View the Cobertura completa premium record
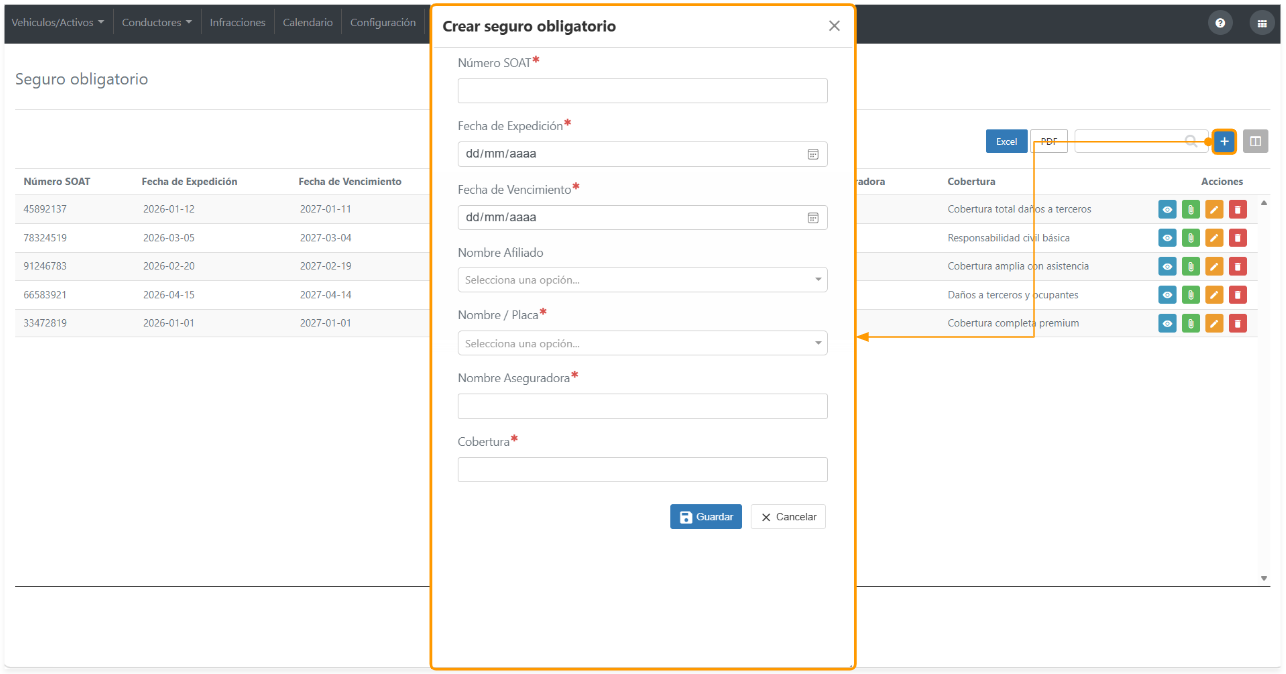The width and height of the screenshot is (1286, 674). coord(1167,323)
